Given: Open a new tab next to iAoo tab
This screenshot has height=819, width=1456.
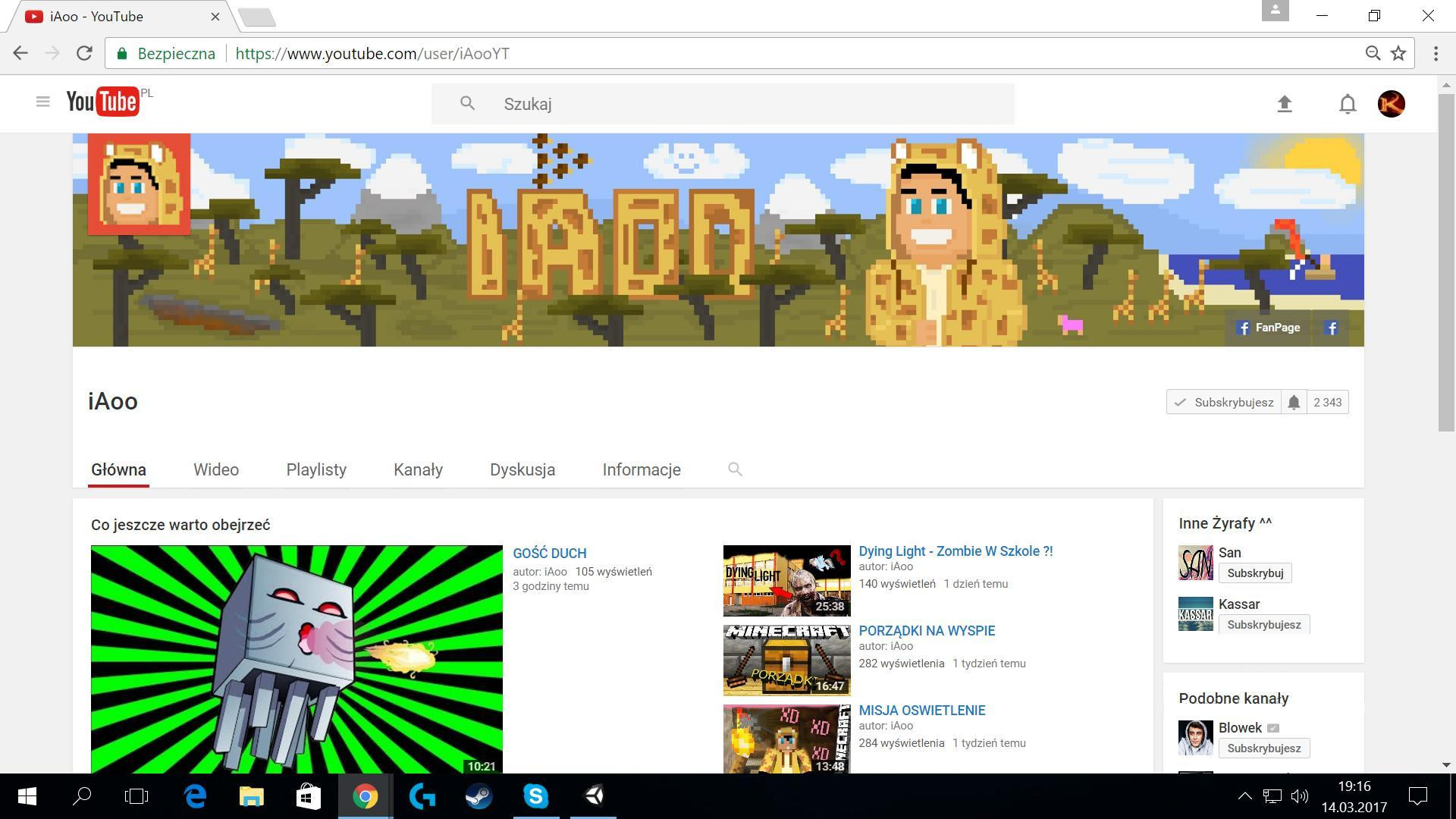Looking at the screenshot, I should [256, 17].
